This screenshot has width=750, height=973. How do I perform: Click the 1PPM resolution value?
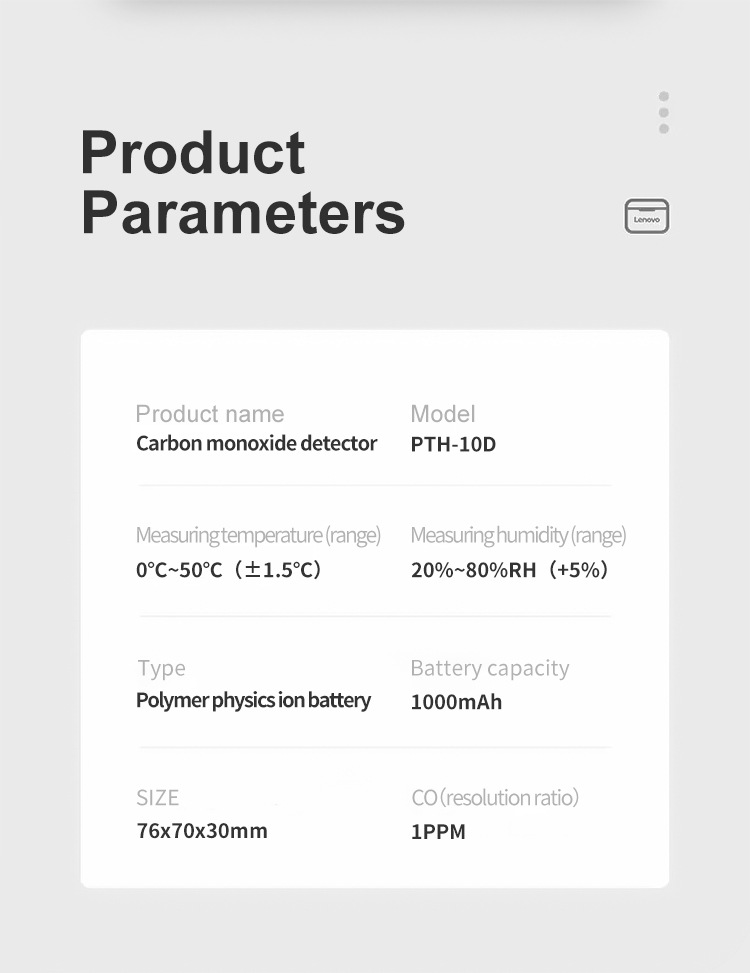(x=438, y=832)
